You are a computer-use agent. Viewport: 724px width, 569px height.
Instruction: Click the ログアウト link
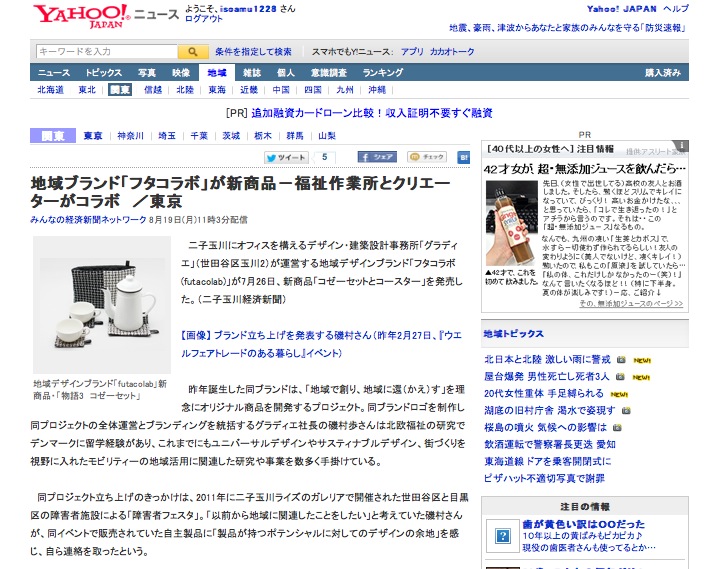click(x=204, y=19)
